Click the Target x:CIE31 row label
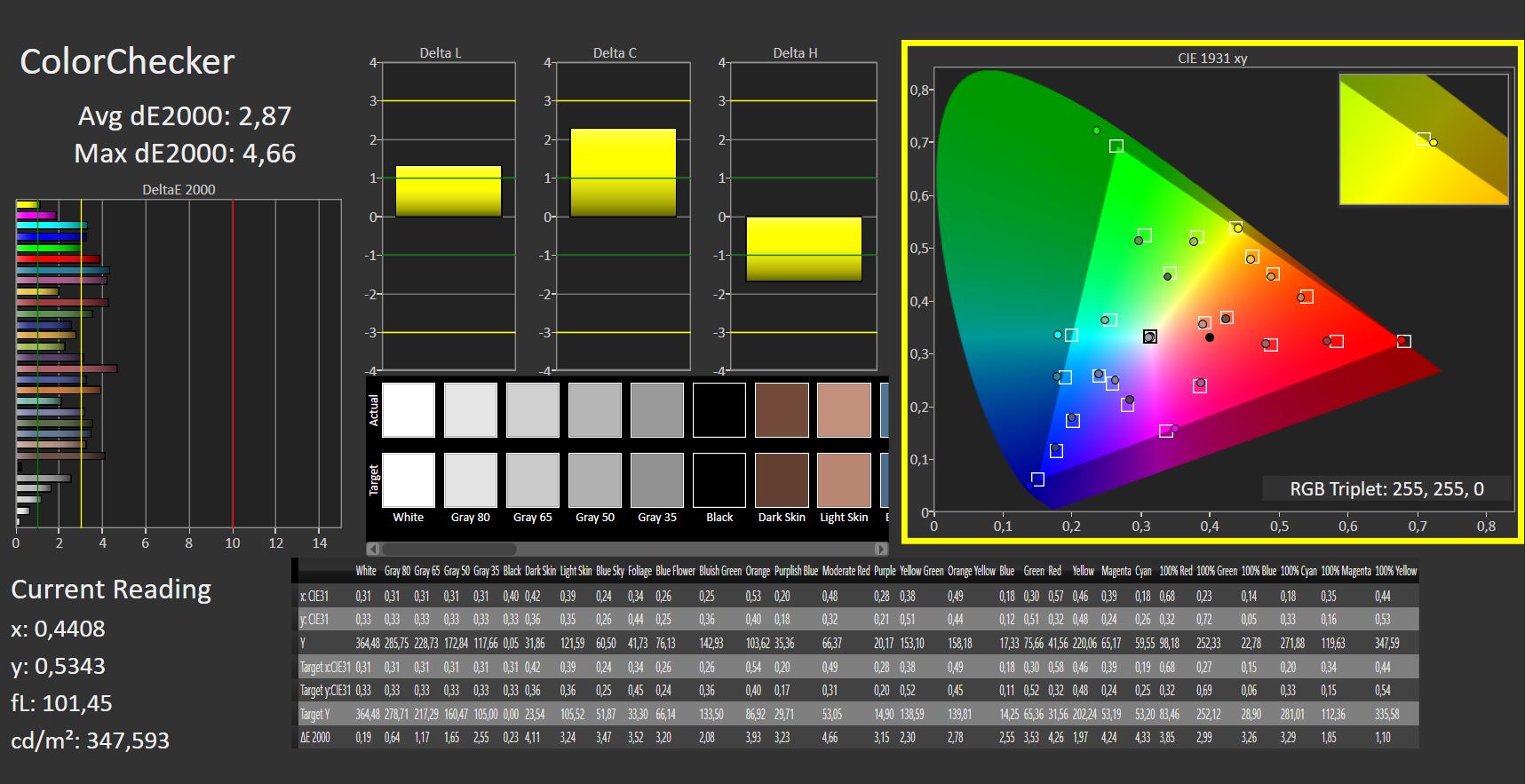1525x784 pixels. point(325,667)
